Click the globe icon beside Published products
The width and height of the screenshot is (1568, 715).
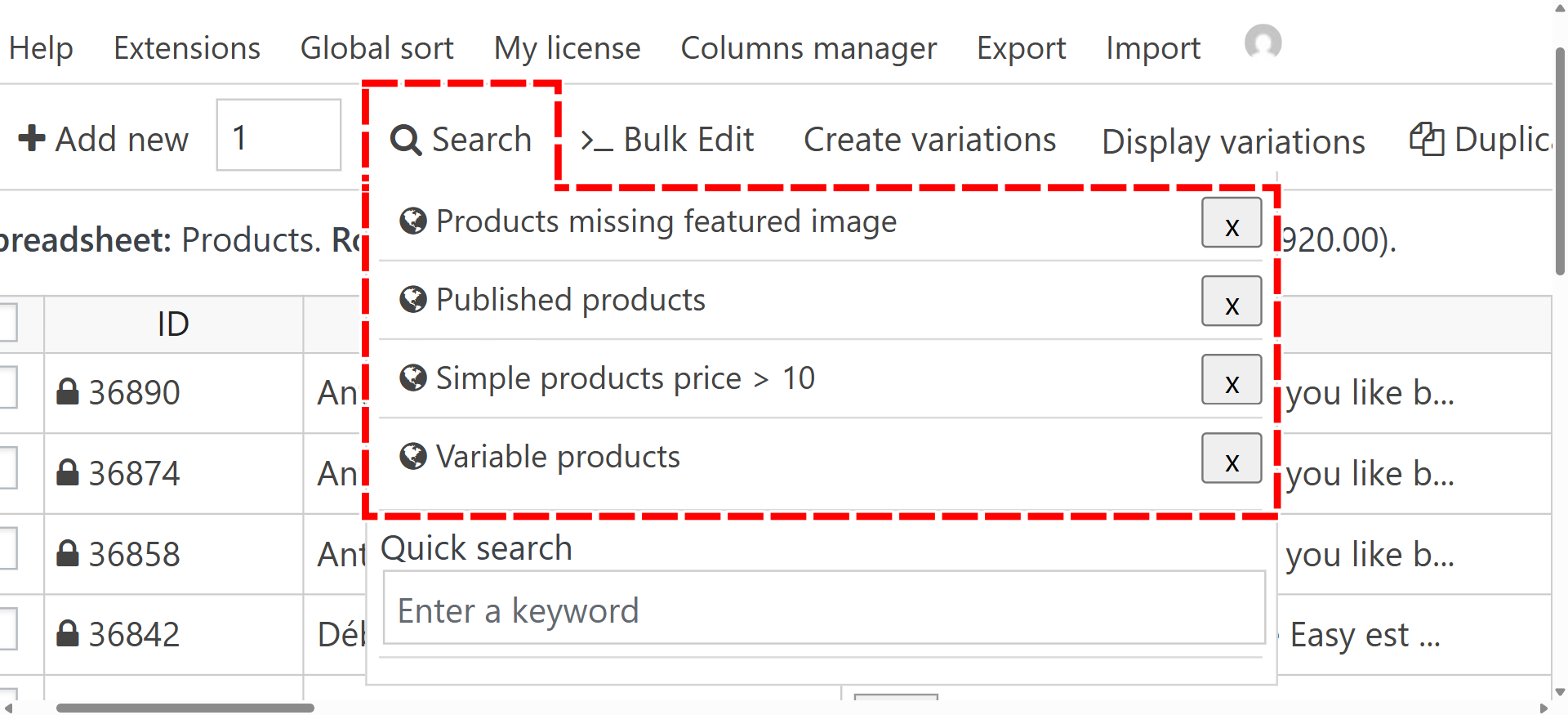pyautogui.click(x=413, y=300)
